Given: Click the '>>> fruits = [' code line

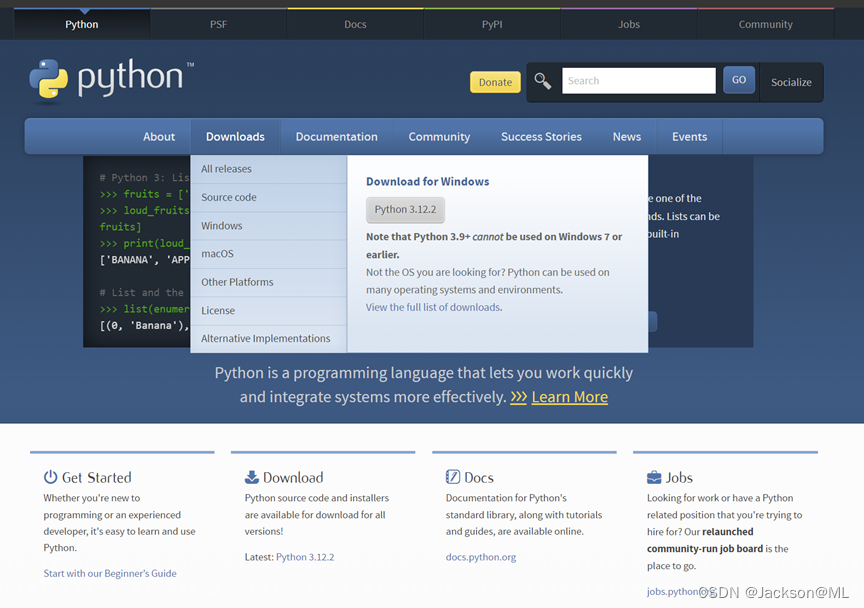Looking at the screenshot, I should [144, 194].
